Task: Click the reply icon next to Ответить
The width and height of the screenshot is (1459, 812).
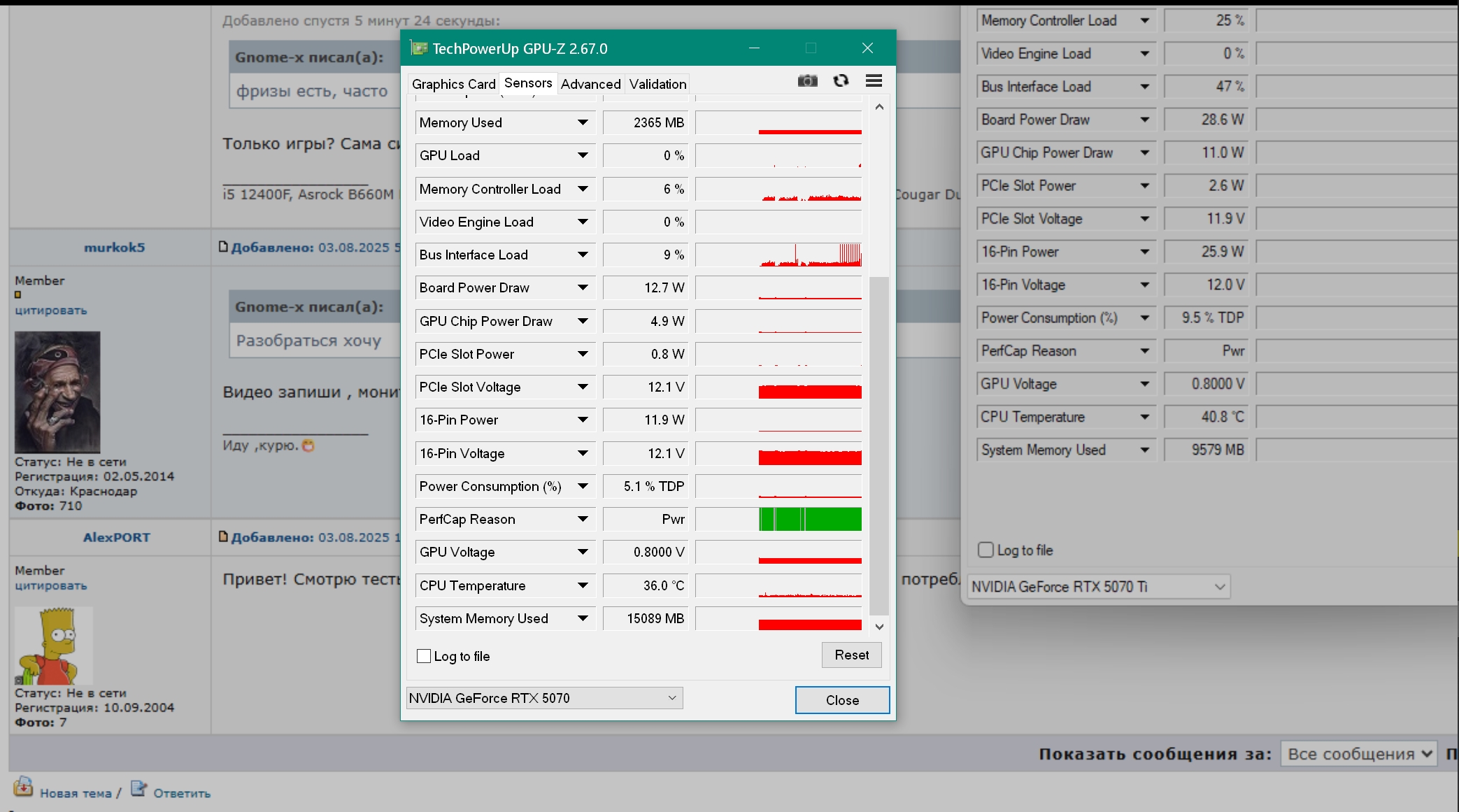Action: pyautogui.click(x=138, y=788)
